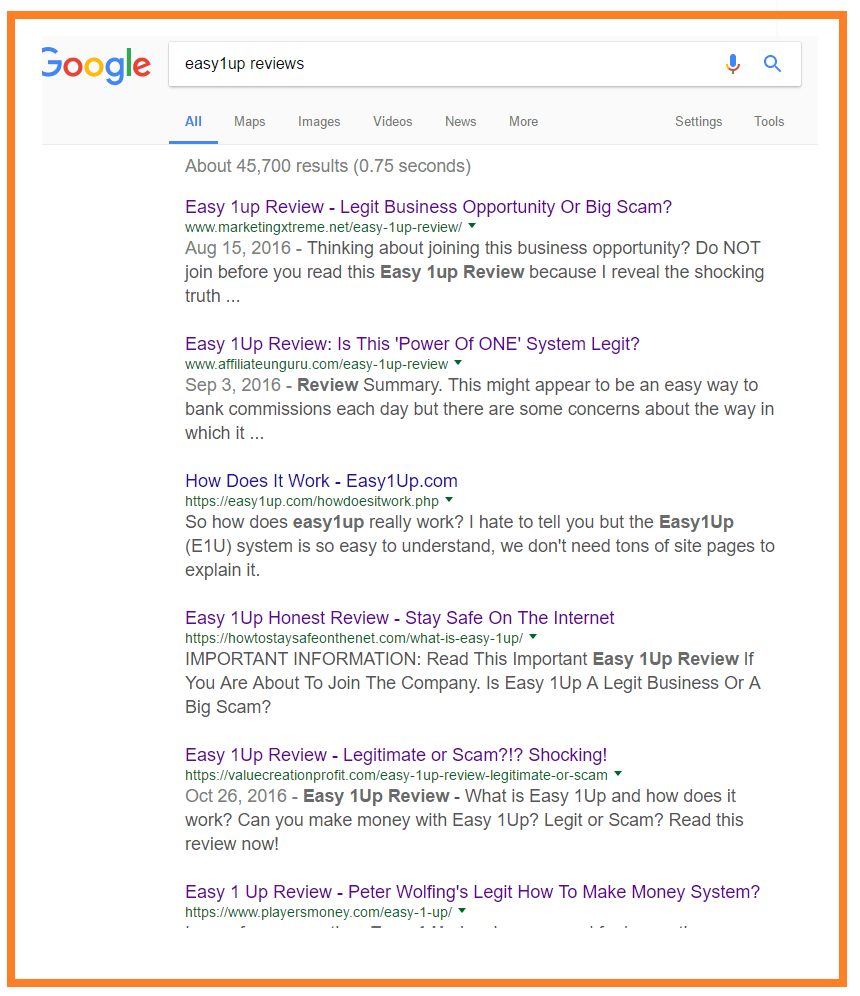
Task: Click the 'Oct 26, 2016' date text
Action: click(x=236, y=797)
